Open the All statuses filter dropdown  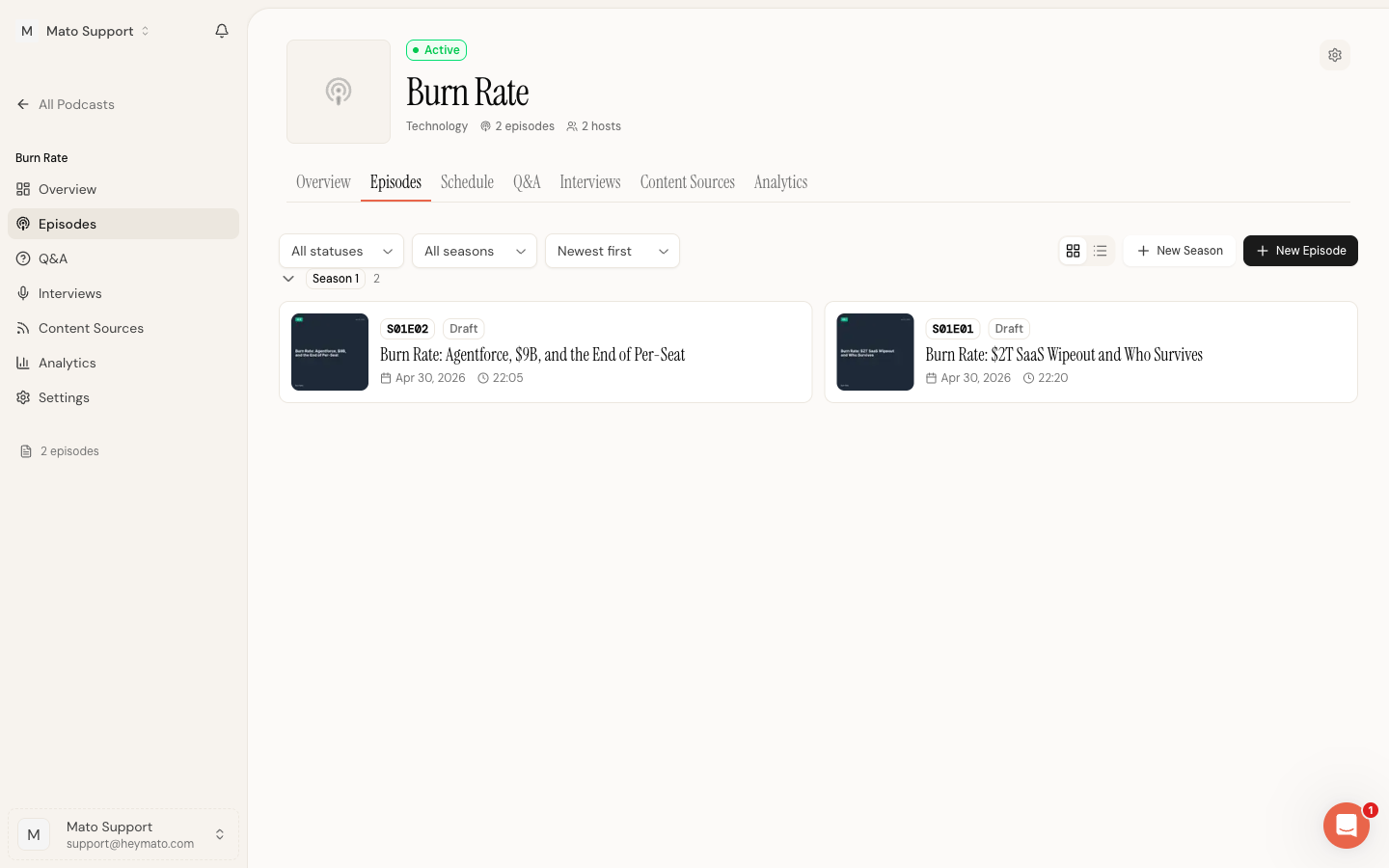click(x=341, y=251)
